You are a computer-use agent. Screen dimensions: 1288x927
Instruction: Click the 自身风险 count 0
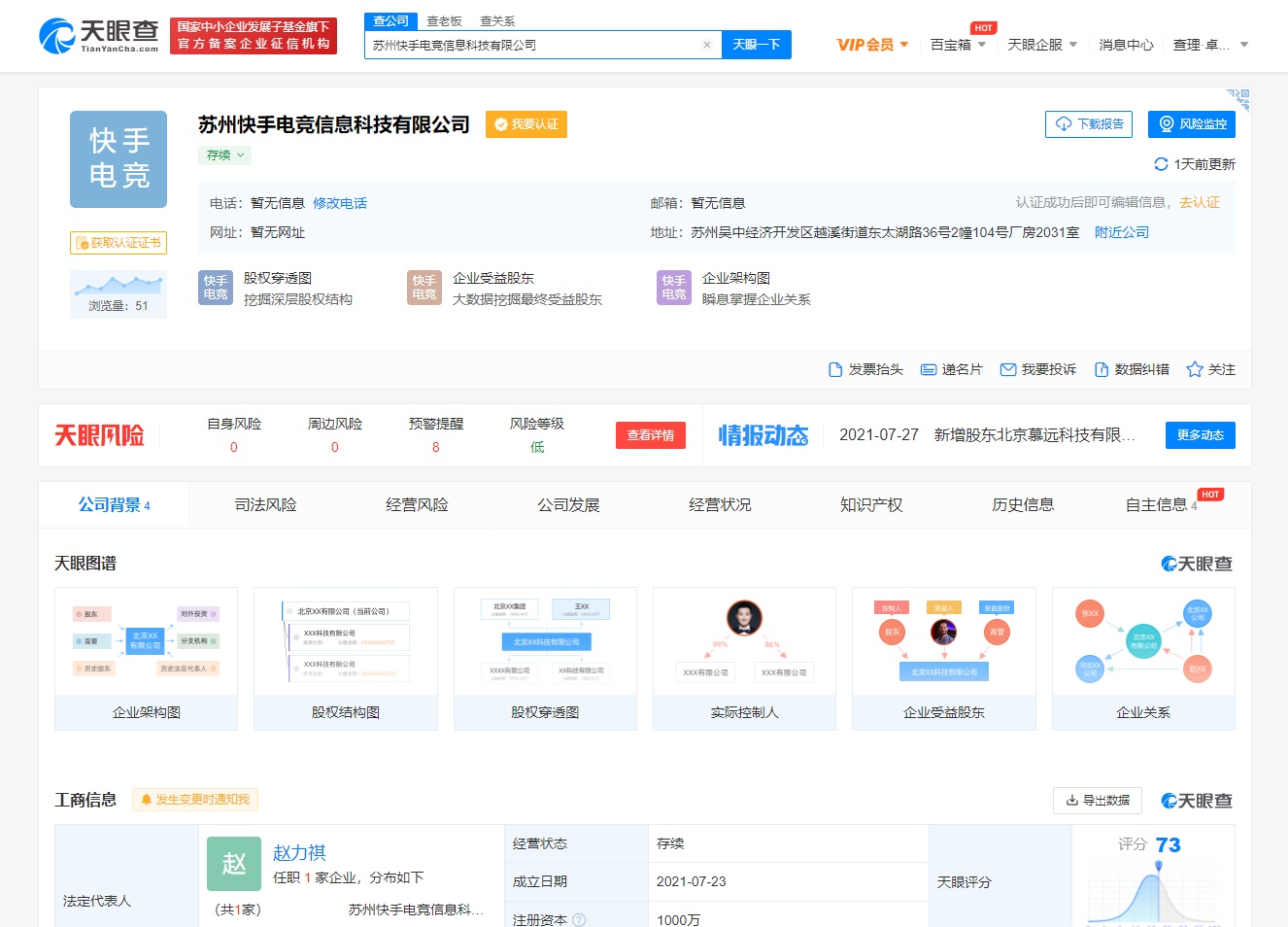point(234,447)
